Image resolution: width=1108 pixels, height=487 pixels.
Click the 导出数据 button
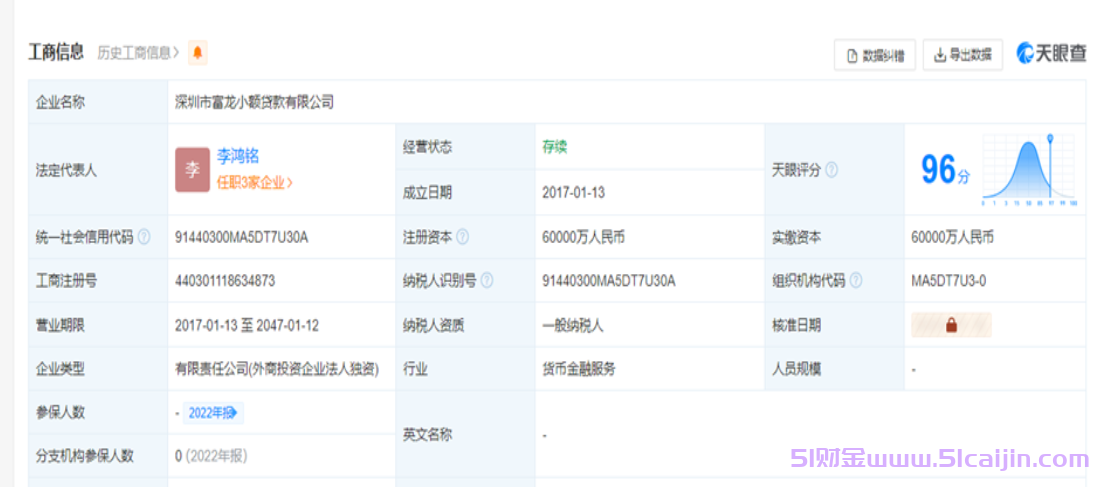(962, 55)
